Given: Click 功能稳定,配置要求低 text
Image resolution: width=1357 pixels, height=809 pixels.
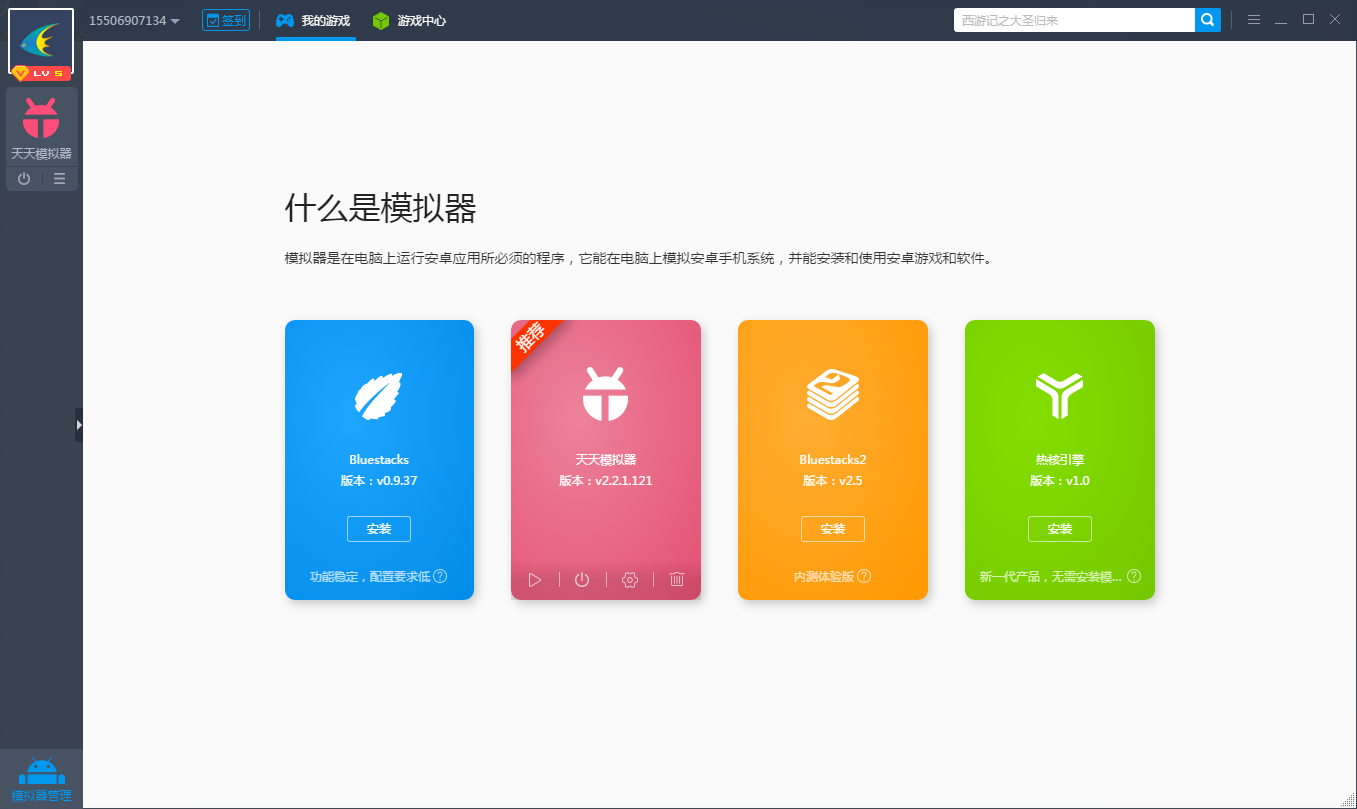Looking at the screenshot, I should coord(370,577).
